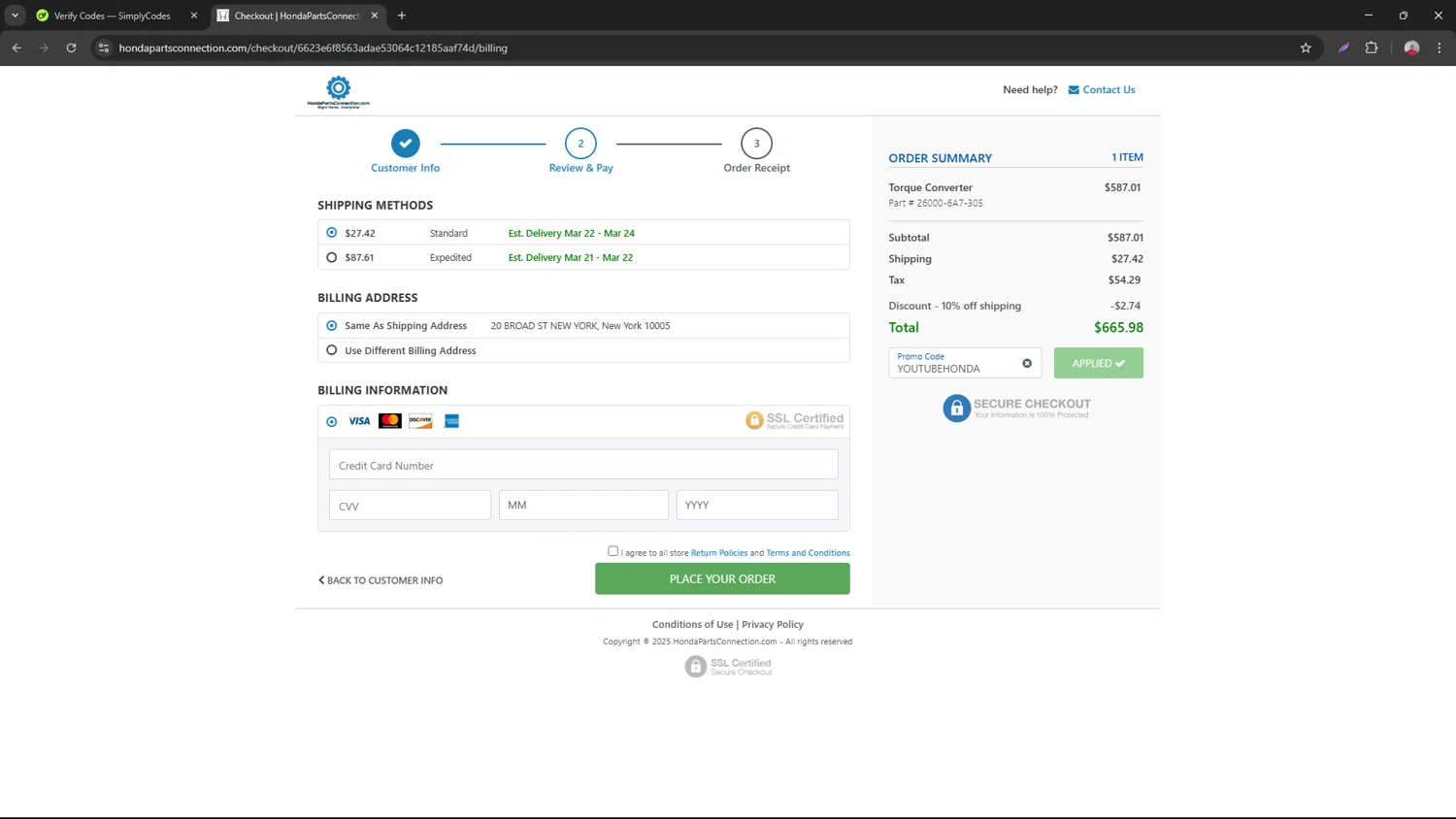
Task: Click the Visa card logo
Action: click(x=359, y=421)
